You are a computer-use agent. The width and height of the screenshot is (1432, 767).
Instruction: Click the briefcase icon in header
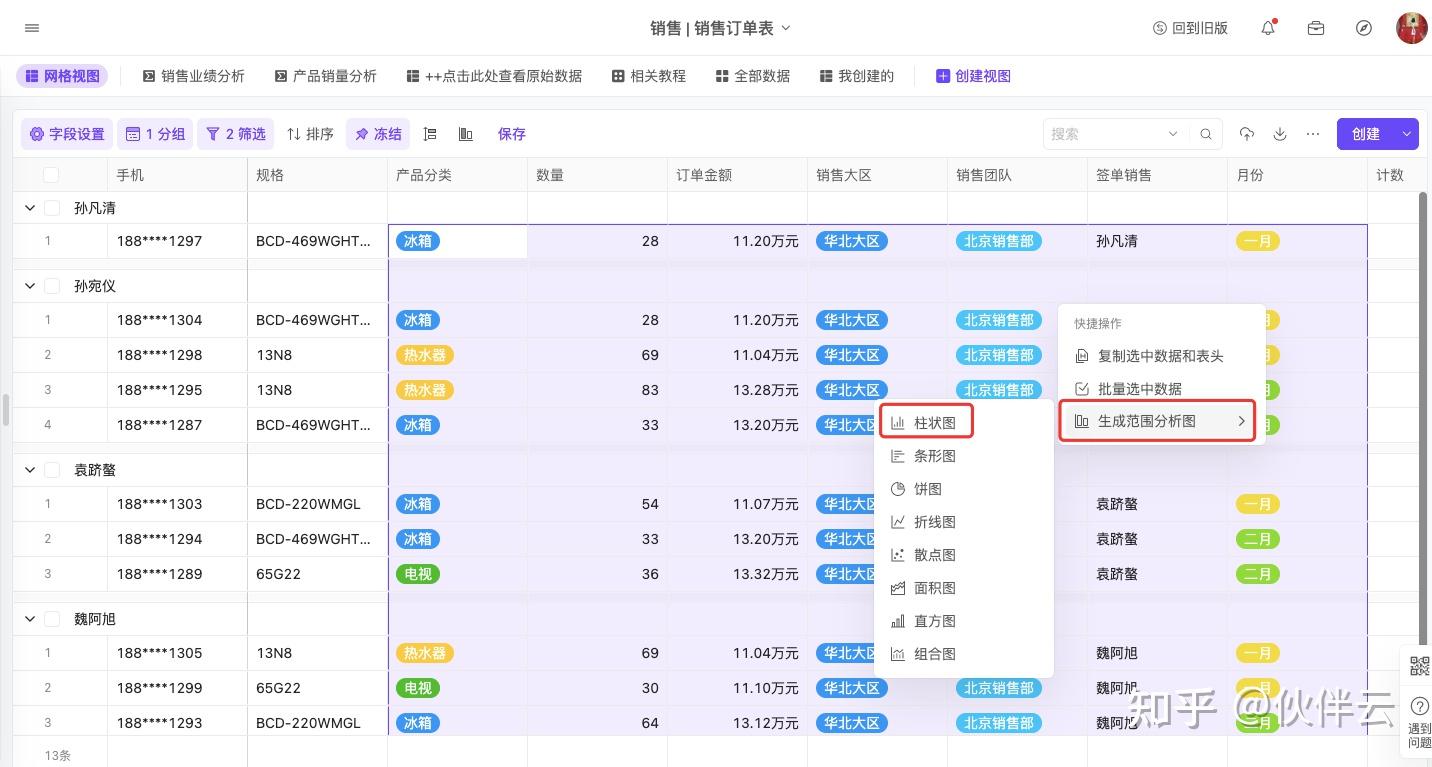1316,28
